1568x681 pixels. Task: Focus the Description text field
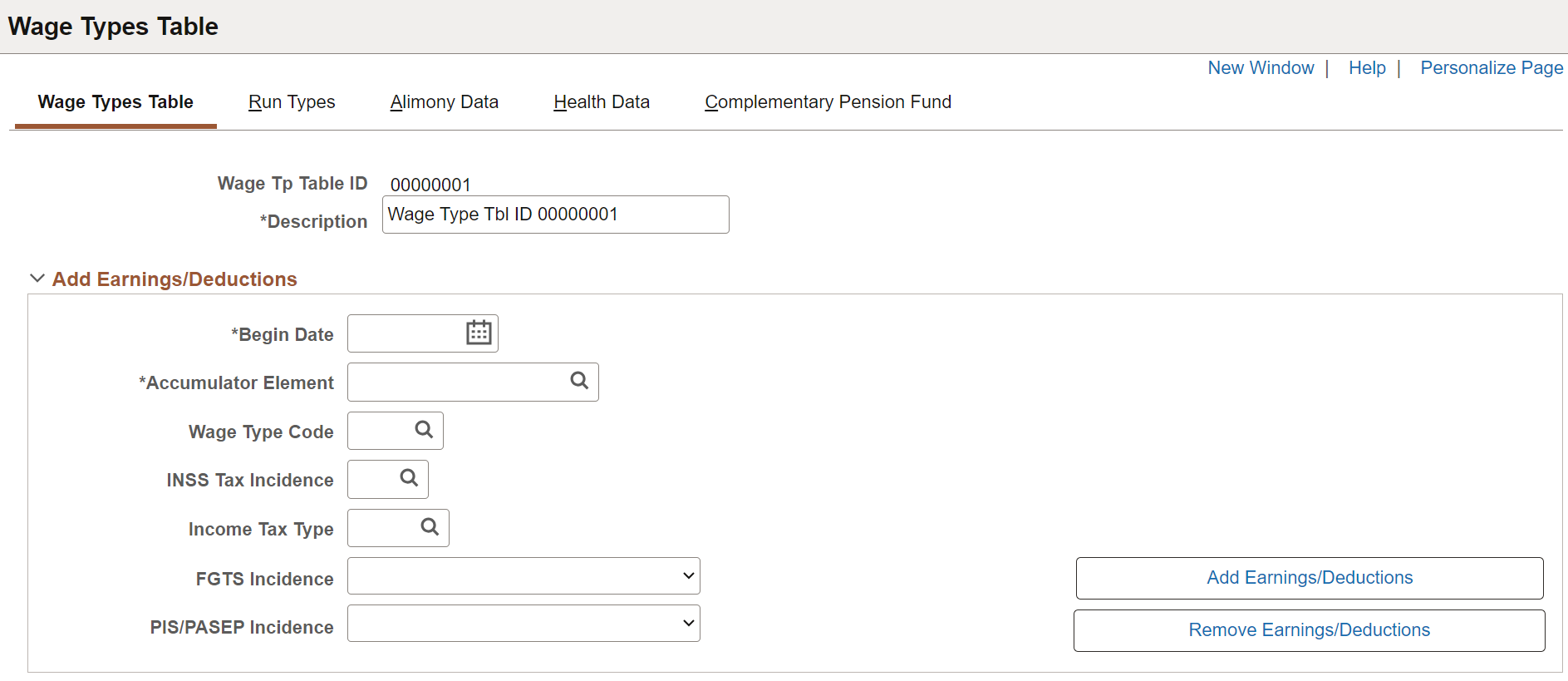(x=556, y=215)
